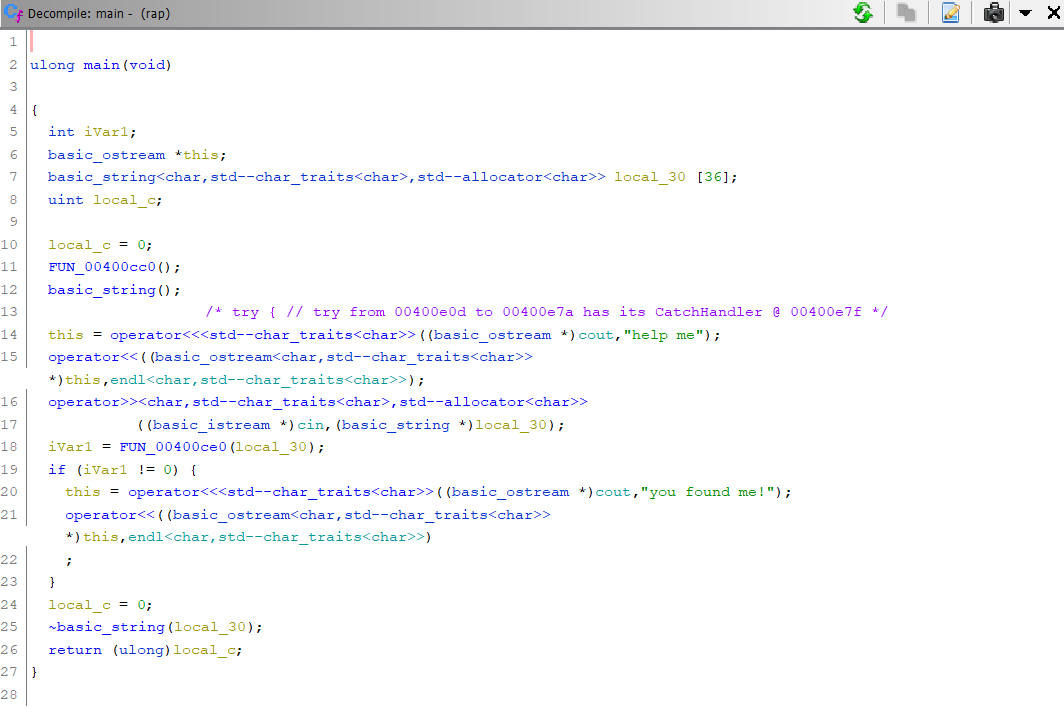The image size is (1064, 709).
Task: Select the main function name in signature
Action: [101, 65]
